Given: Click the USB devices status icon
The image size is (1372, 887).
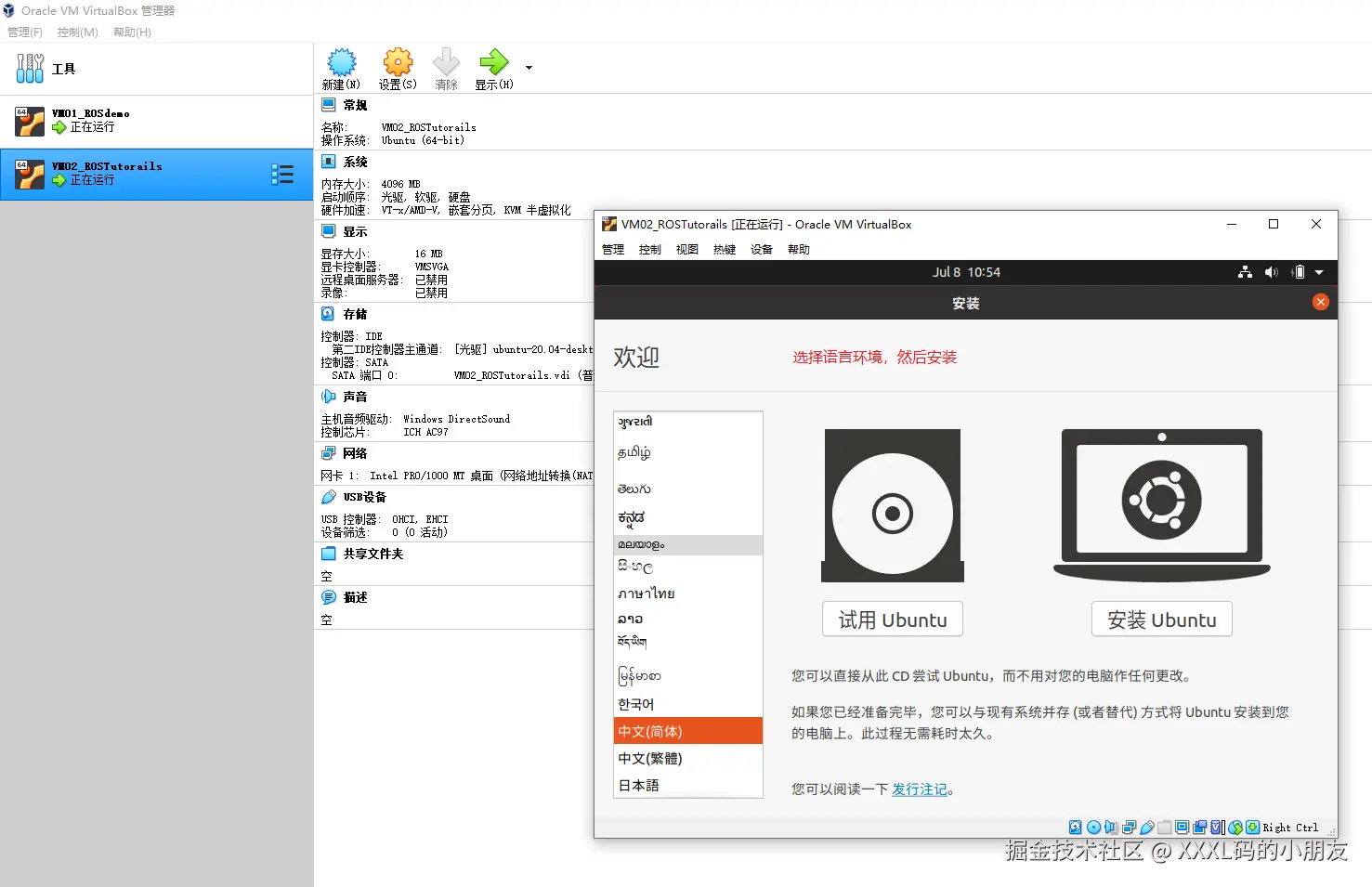Looking at the screenshot, I should click(1147, 827).
